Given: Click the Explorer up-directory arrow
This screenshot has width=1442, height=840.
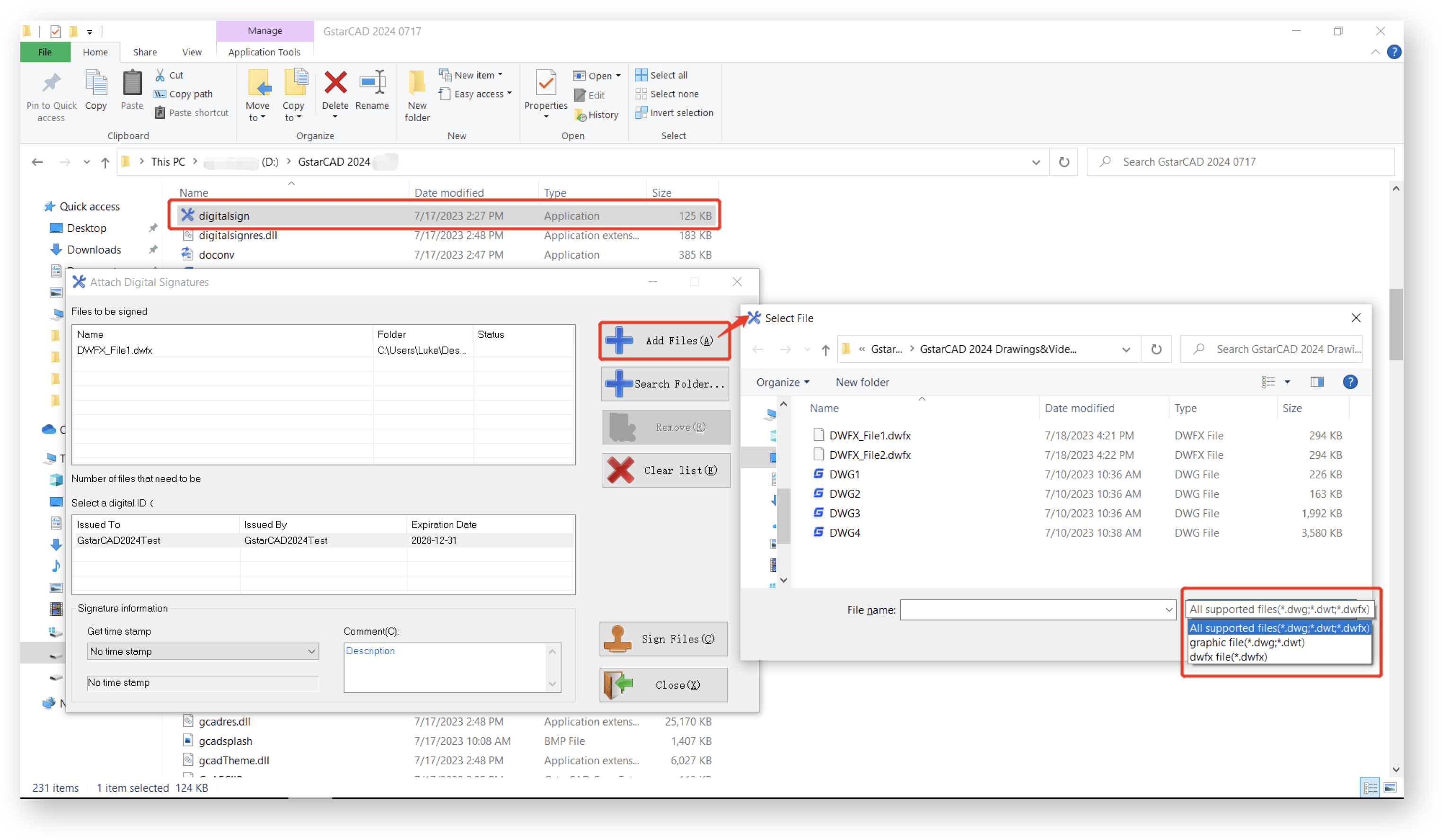Looking at the screenshot, I should pyautogui.click(x=105, y=163).
